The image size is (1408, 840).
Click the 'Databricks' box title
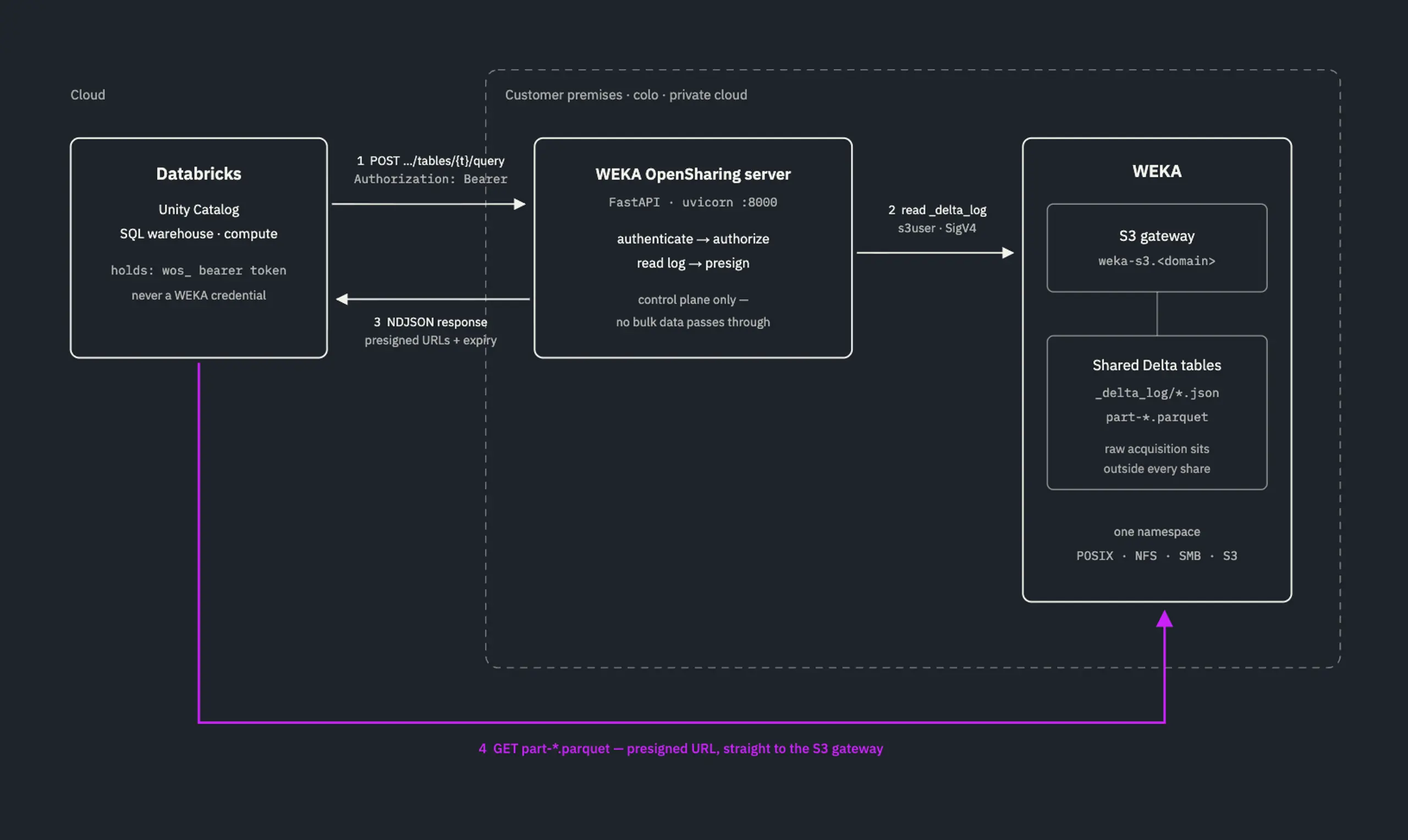pyautogui.click(x=199, y=174)
